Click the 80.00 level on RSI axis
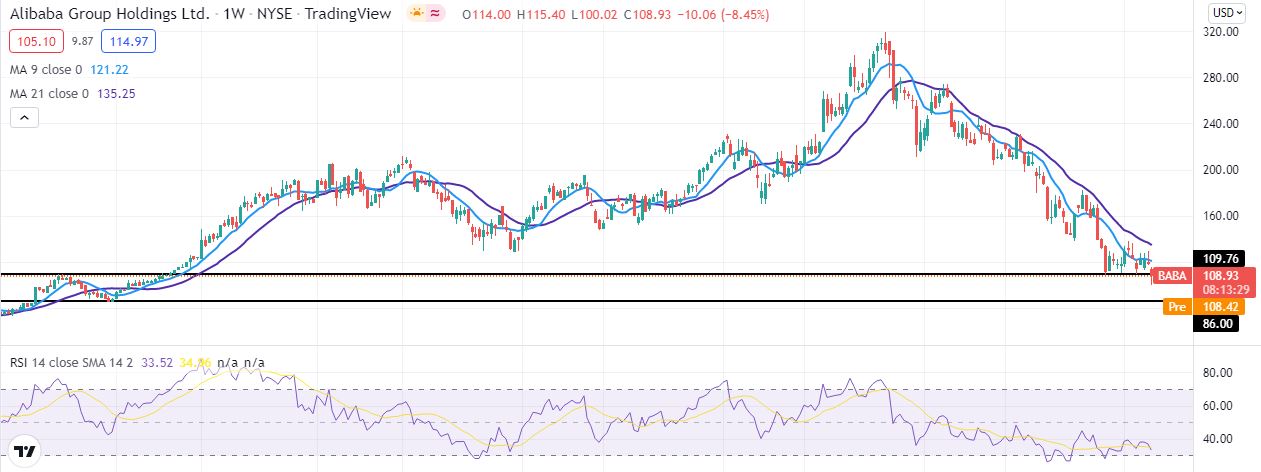 (1216, 374)
